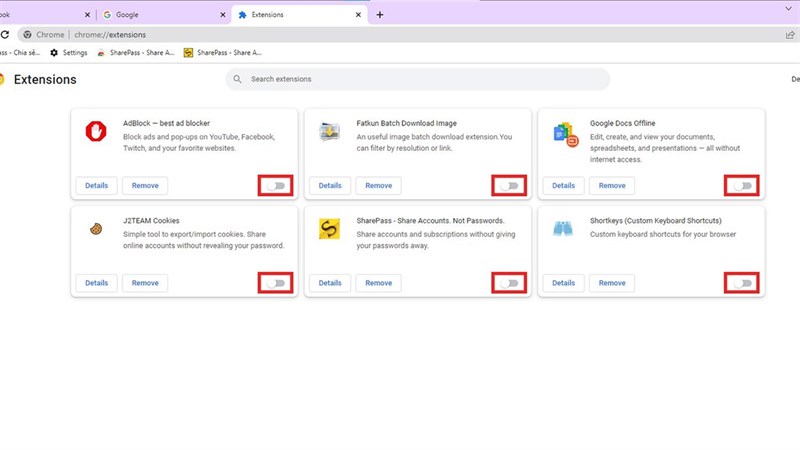Open Google Docs Offline Details
Viewport: 800px width, 450px height.
[x=563, y=186]
